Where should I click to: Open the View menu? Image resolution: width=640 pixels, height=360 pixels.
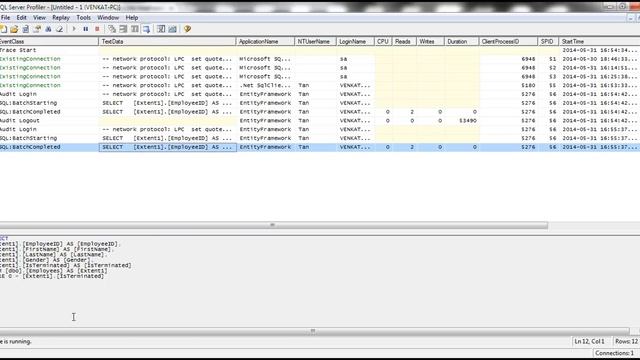pos(39,18)
